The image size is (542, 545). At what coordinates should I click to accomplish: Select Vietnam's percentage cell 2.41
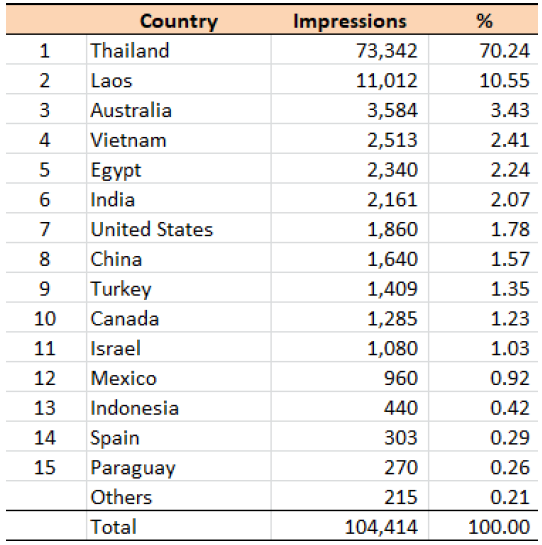tap(510, 140)
